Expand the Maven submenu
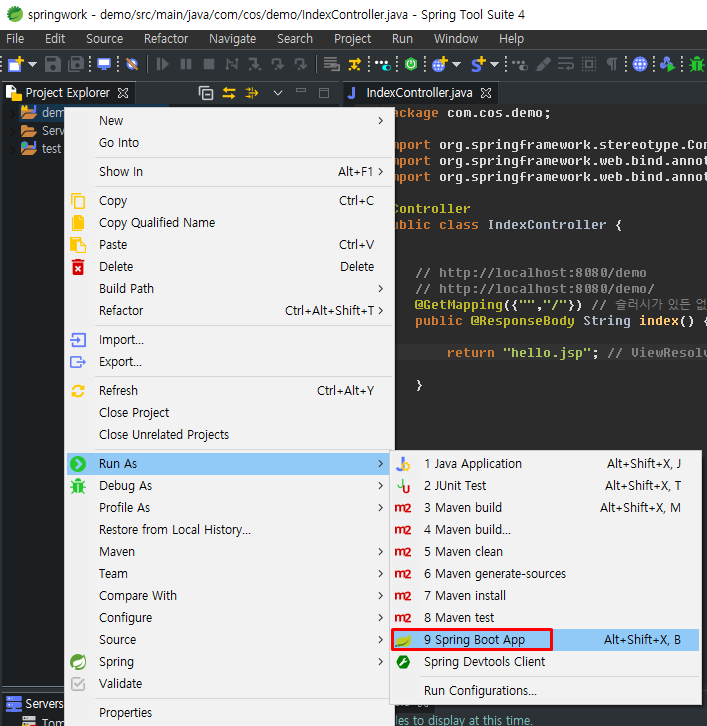The width and height of the screenshot is (707, 726). tap(230, 552)
